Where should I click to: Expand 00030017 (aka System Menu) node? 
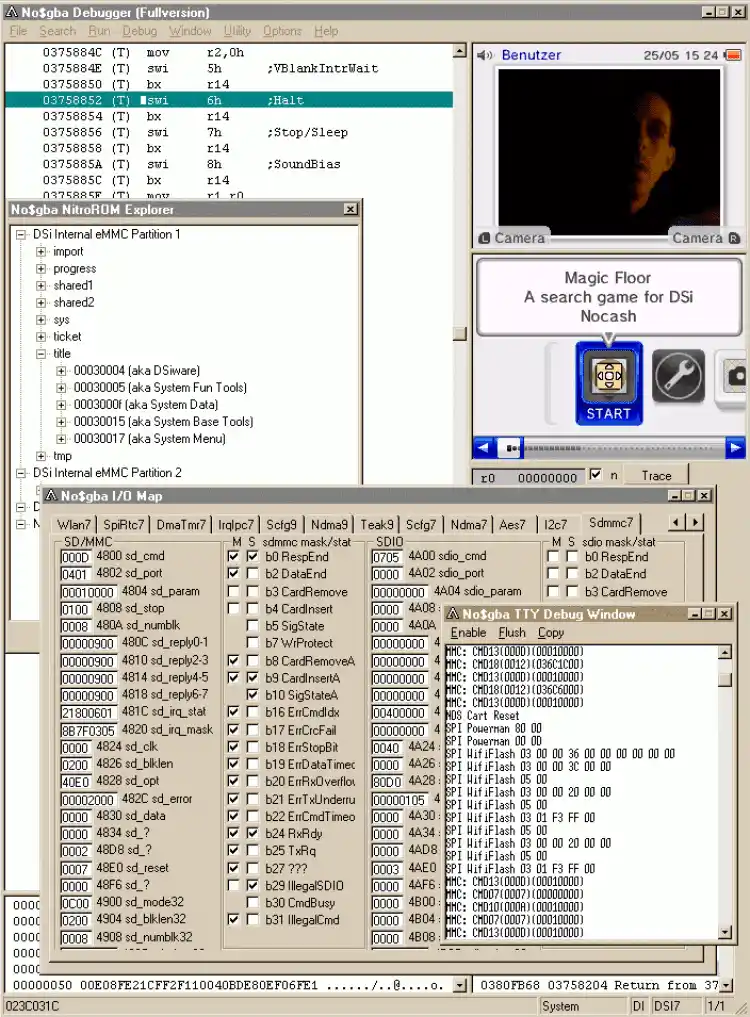pyautogui.click(x=61, y=439)
